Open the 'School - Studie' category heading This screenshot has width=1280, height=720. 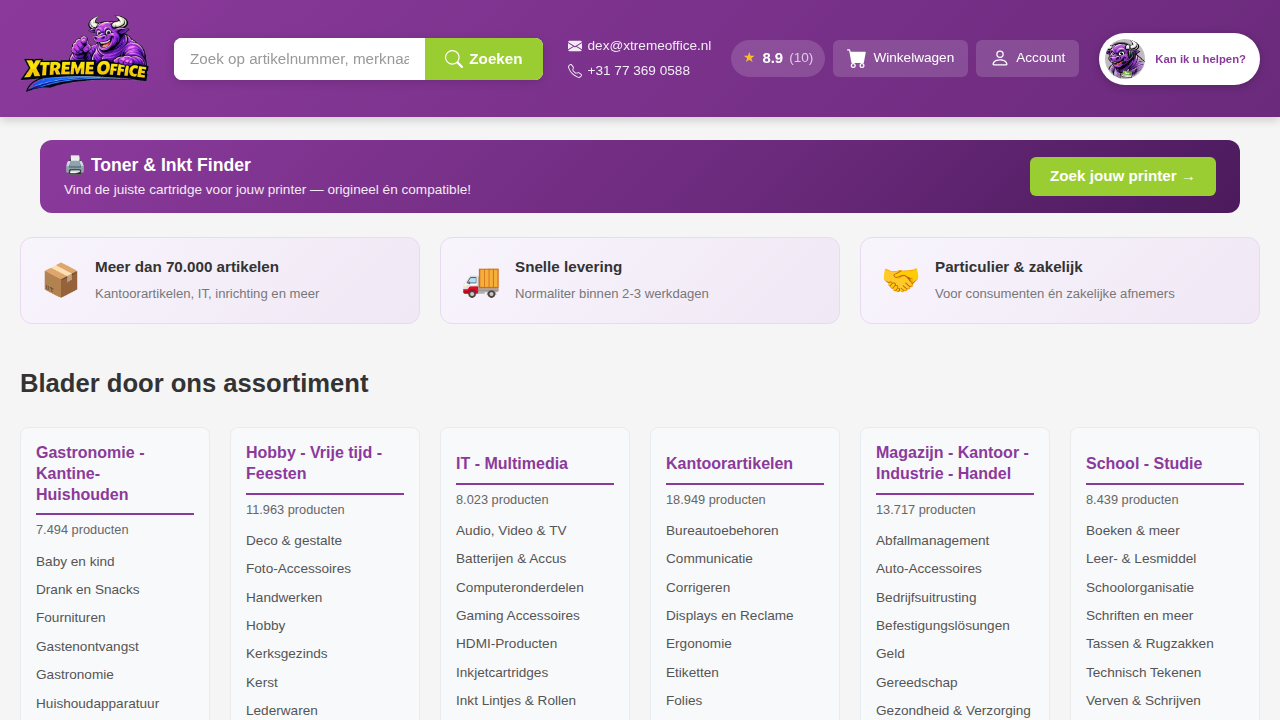[1143, 463]
